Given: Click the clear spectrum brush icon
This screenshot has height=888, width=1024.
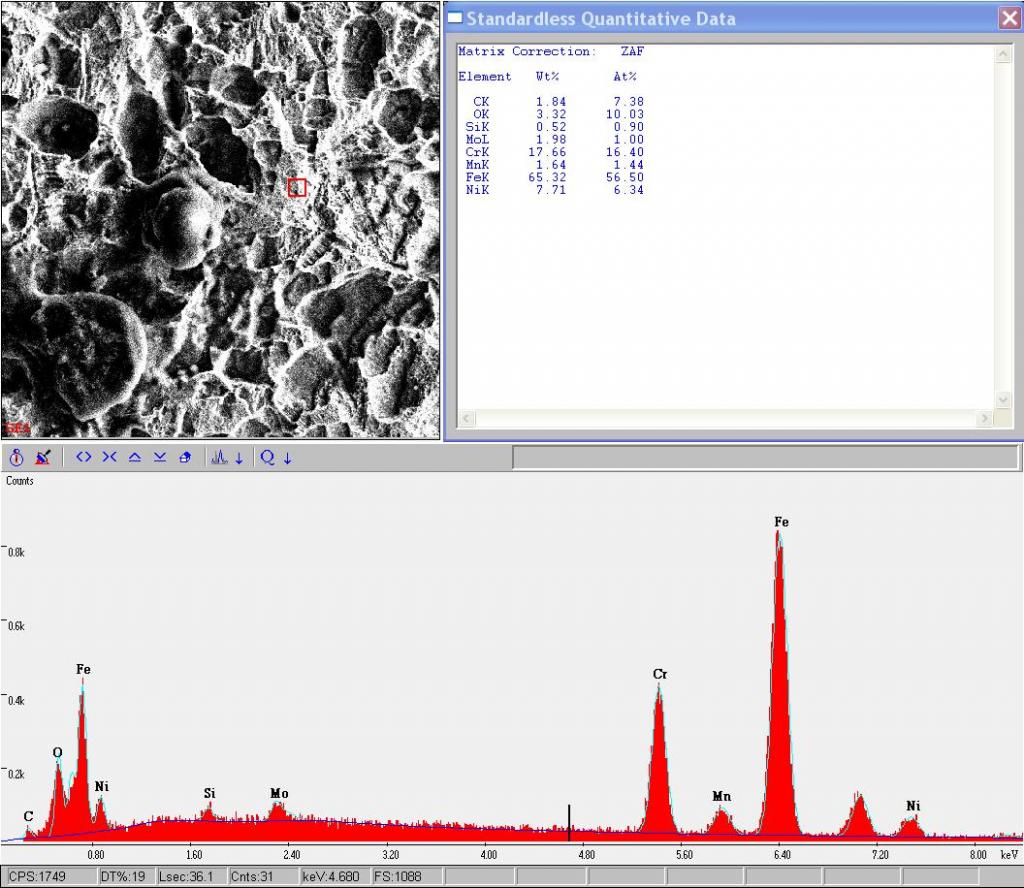Looking at the screenshot, I should pos(42,458).
